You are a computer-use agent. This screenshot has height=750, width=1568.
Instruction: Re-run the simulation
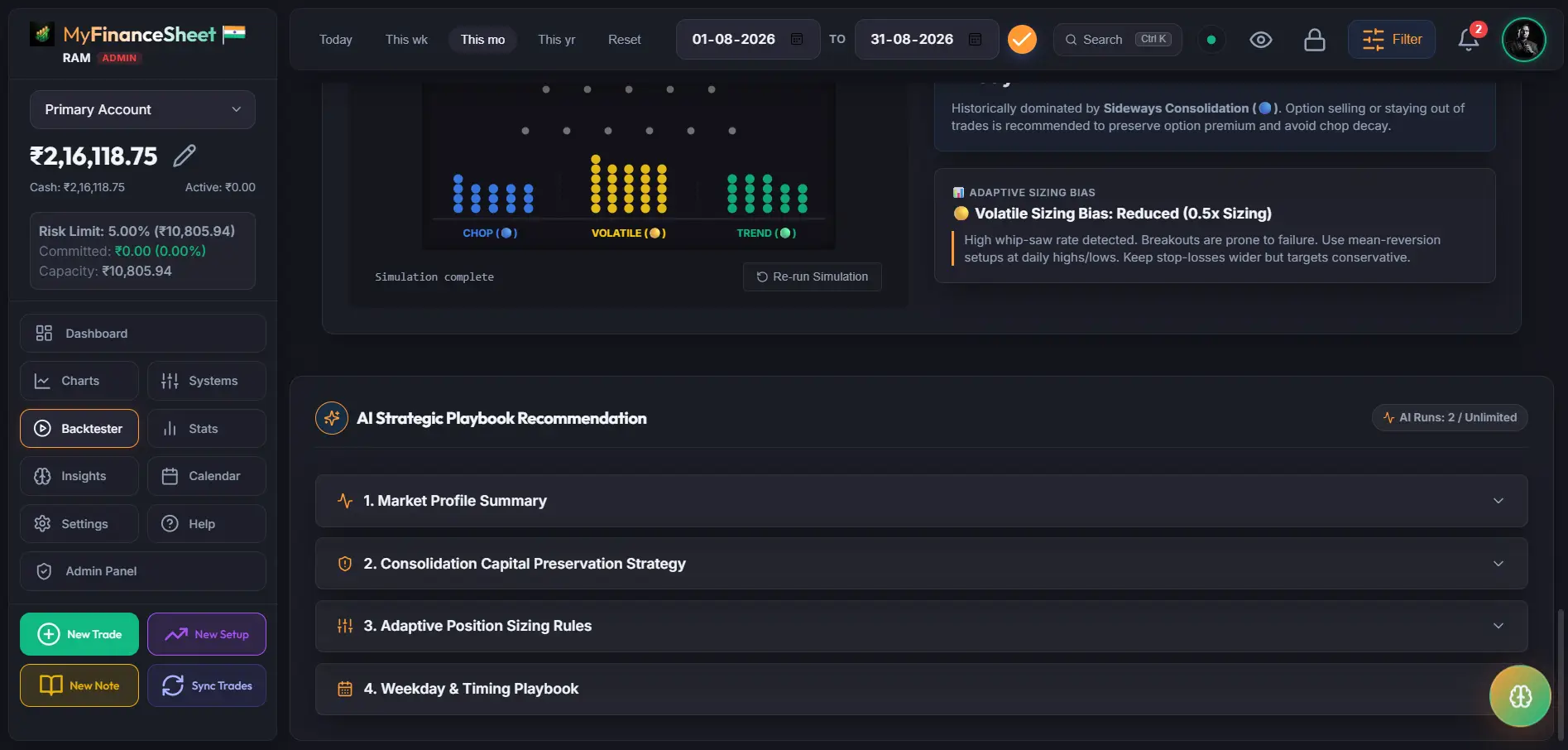click(x=812, y=276)
